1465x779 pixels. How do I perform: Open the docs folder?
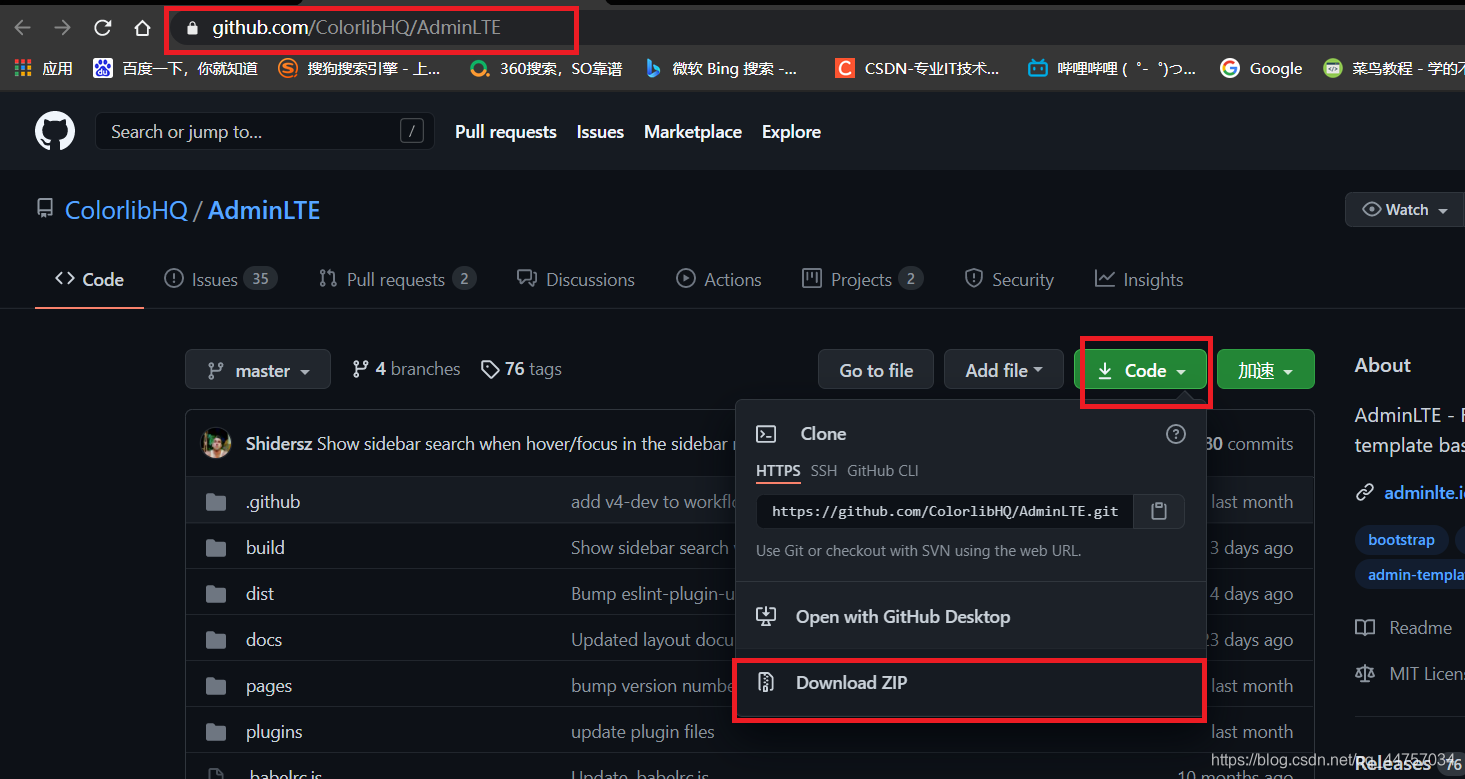(x=264, y=640)
